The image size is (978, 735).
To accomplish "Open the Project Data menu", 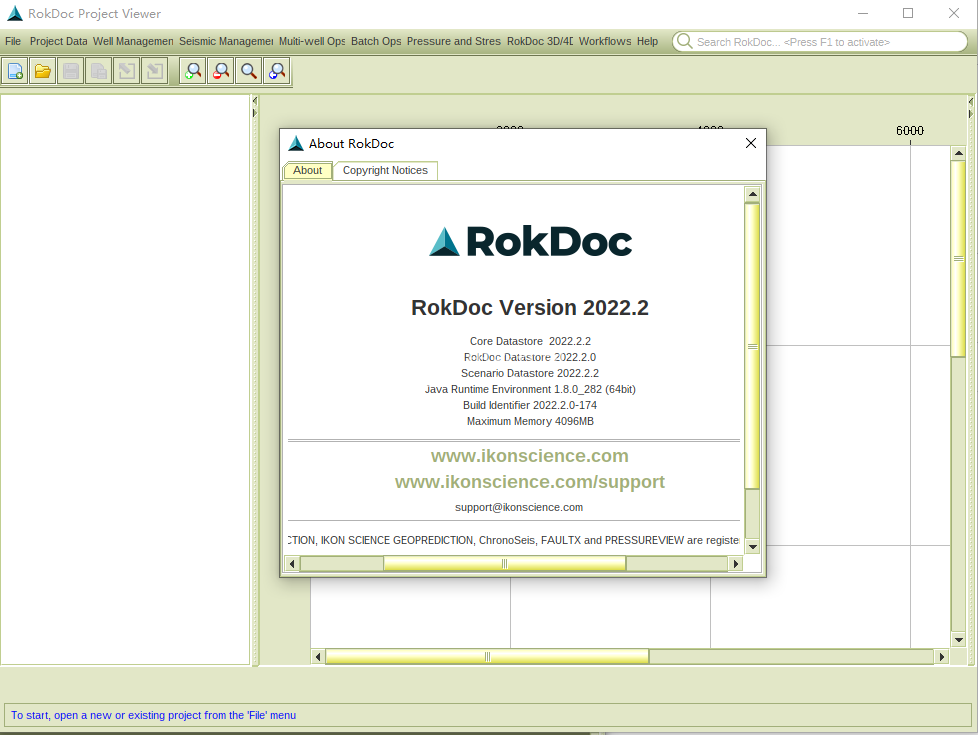I will click(x=59, y=41).
